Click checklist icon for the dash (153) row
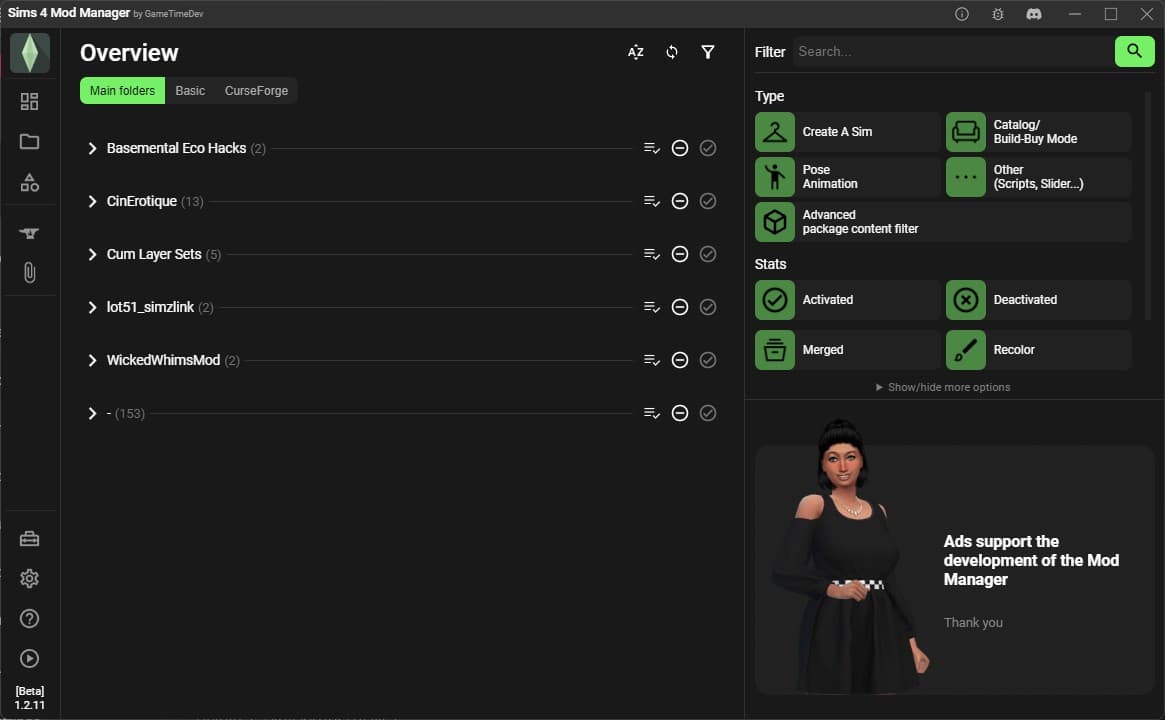Viewport: 1165px width, 720px height. pos(652,413)
